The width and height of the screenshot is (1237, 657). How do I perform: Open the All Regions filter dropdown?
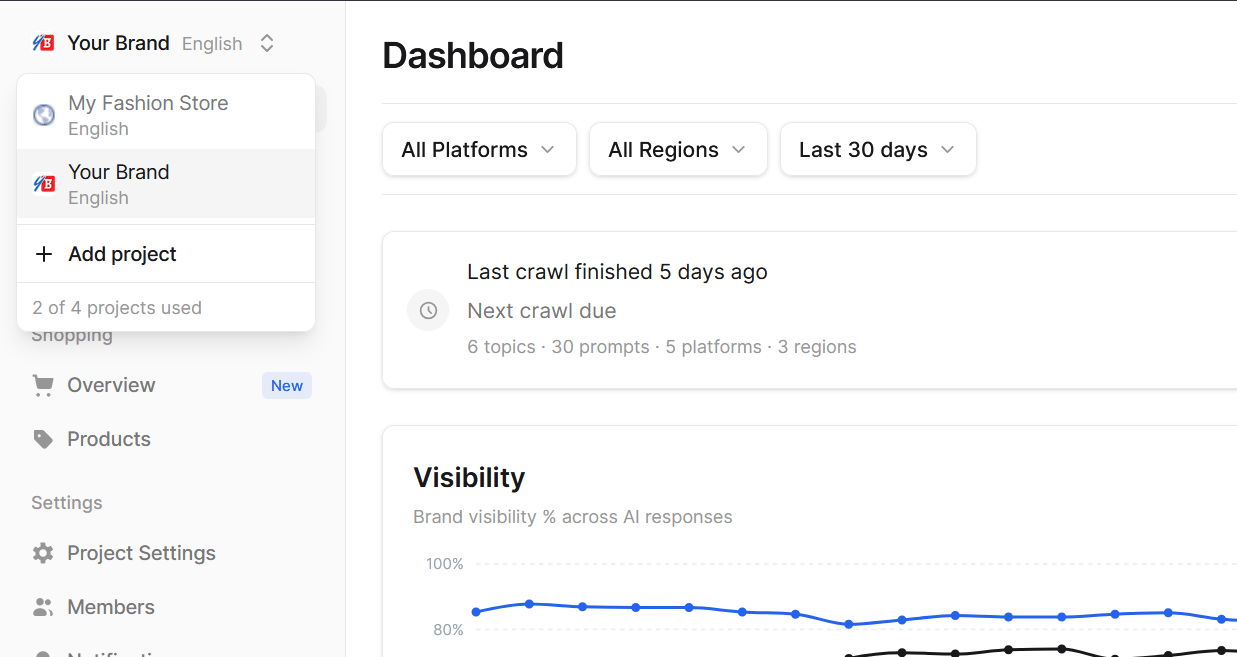[x=678, y=149]
